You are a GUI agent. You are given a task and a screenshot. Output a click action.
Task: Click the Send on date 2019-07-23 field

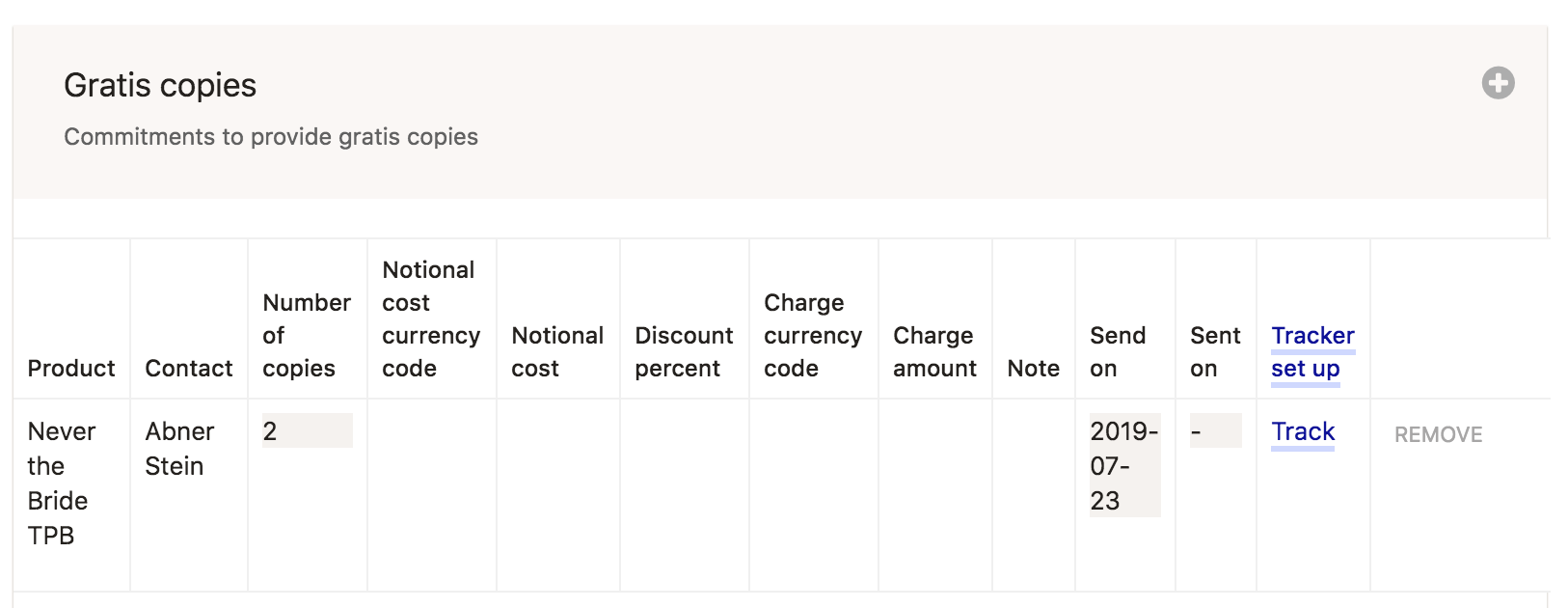(1124, 465)
